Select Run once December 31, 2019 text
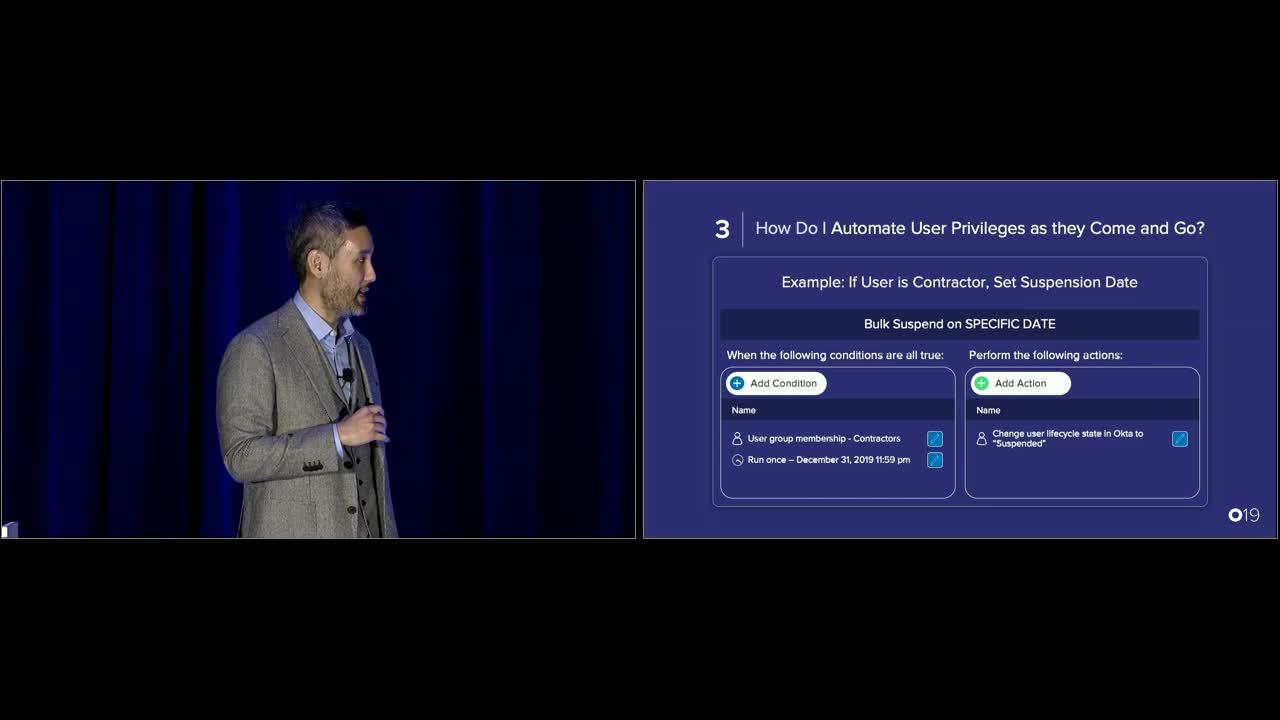The image size is (1280, 720). (x=829, y=460)
